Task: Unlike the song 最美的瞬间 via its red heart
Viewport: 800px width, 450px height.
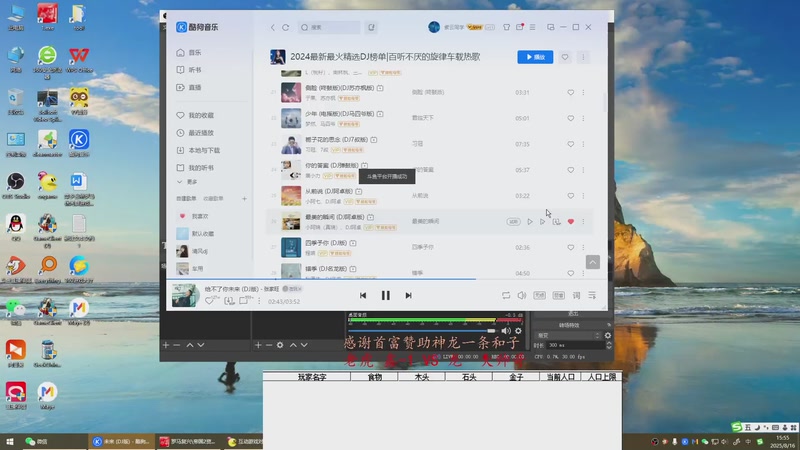Action: coord(570,221)
